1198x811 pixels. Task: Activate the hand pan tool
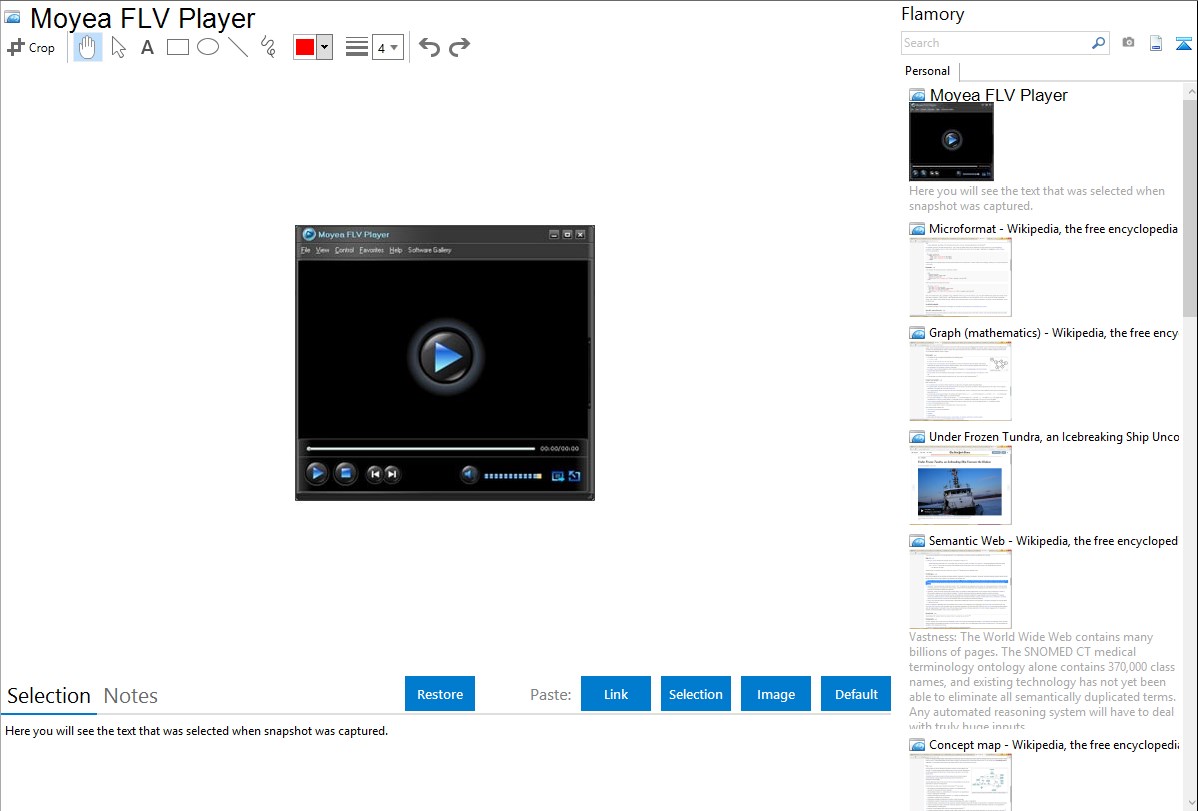[x=88, y=47]
